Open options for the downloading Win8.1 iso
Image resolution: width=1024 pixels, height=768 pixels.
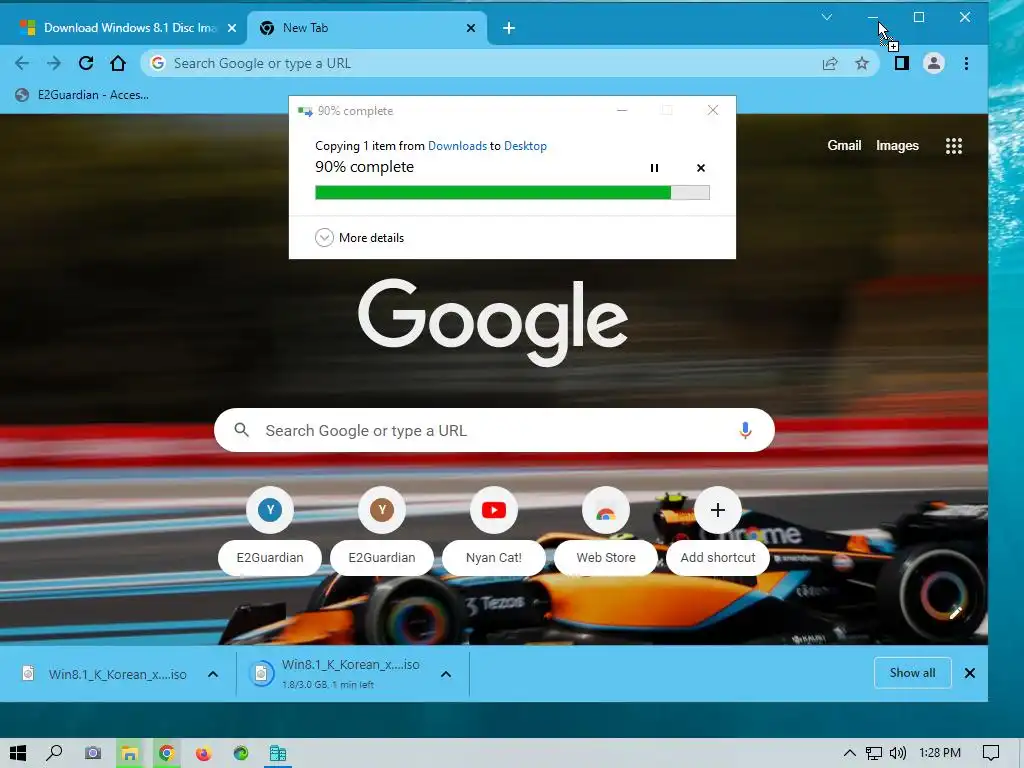click(445, 674)
